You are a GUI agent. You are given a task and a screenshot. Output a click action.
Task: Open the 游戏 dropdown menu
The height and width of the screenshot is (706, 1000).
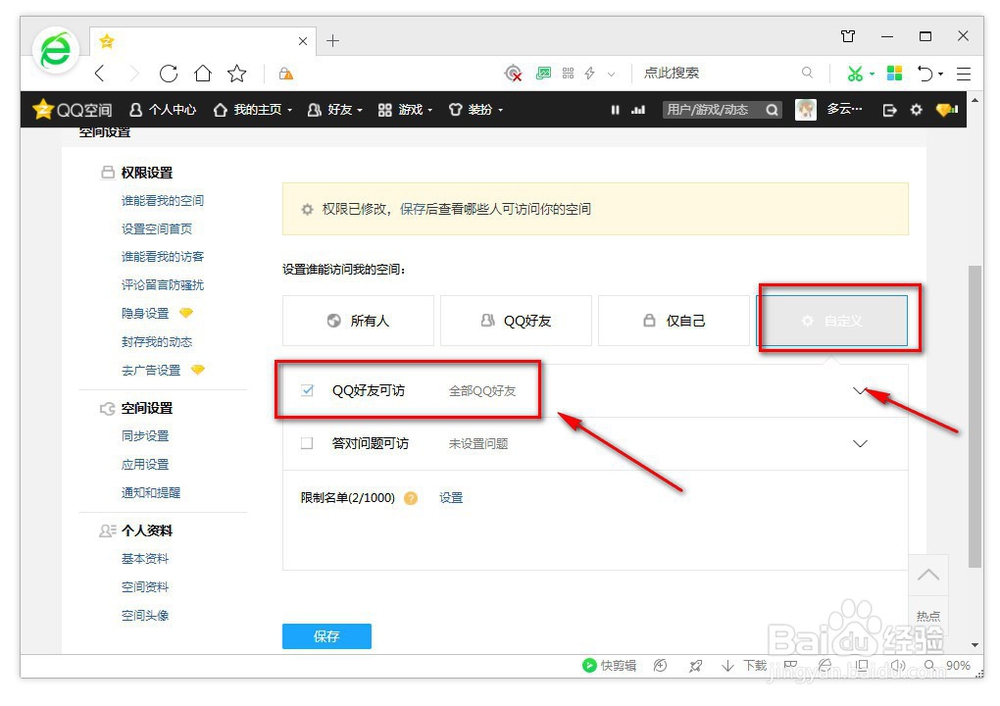405,110
